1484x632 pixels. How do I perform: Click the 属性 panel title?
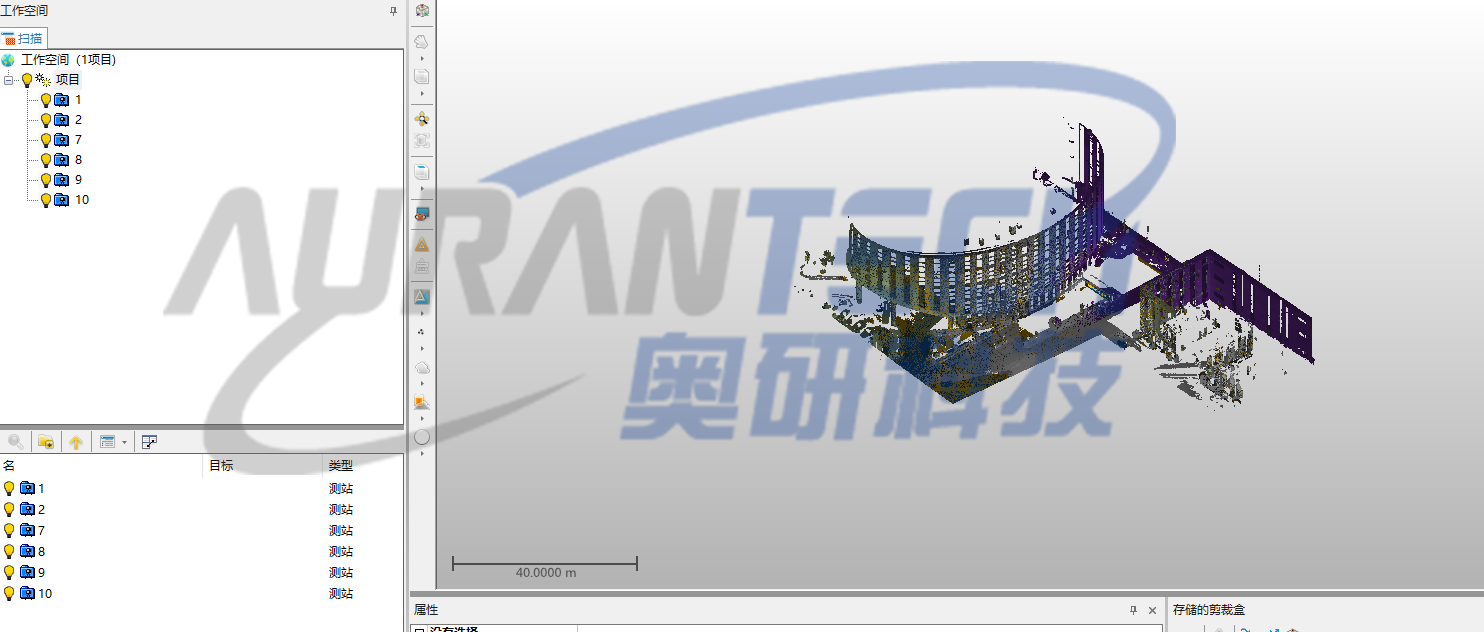[426, 610]
